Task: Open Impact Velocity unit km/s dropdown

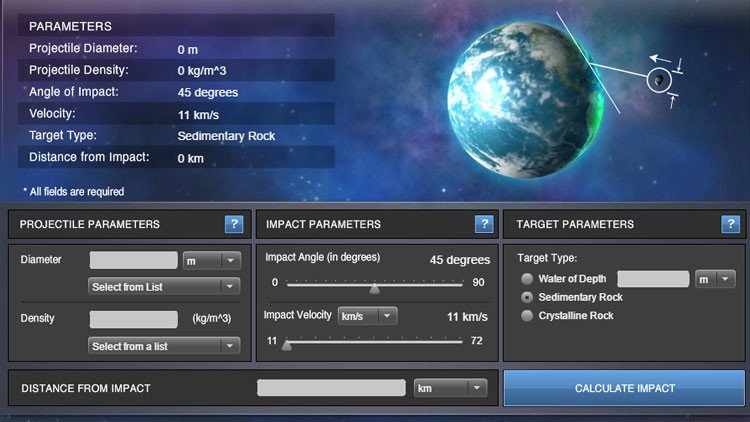Action: click(367, 316)
